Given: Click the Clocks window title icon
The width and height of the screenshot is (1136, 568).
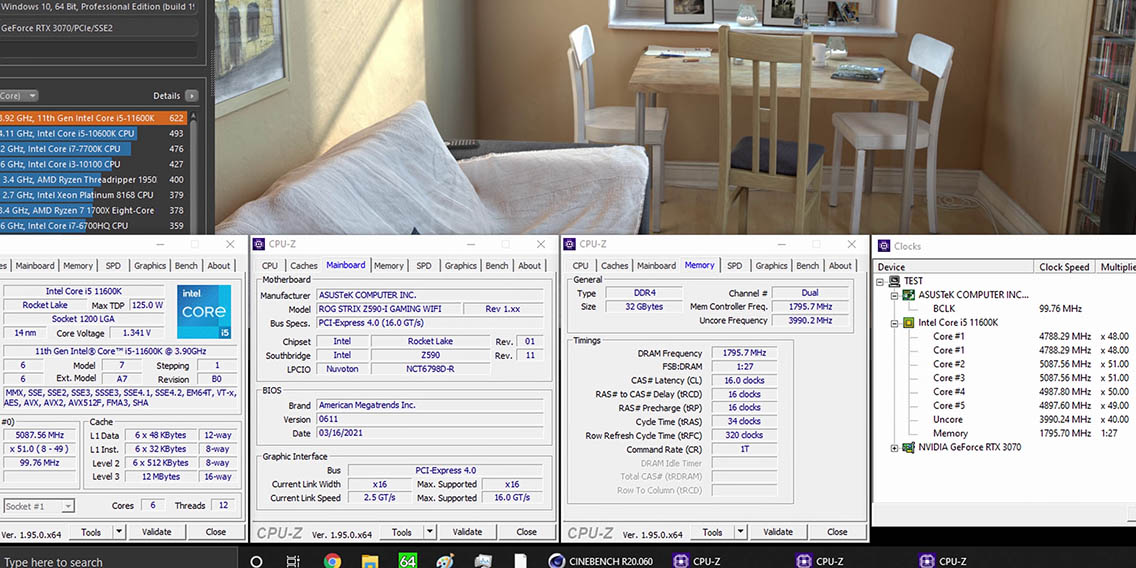Looking at the screenshot, I should point(884,246).
